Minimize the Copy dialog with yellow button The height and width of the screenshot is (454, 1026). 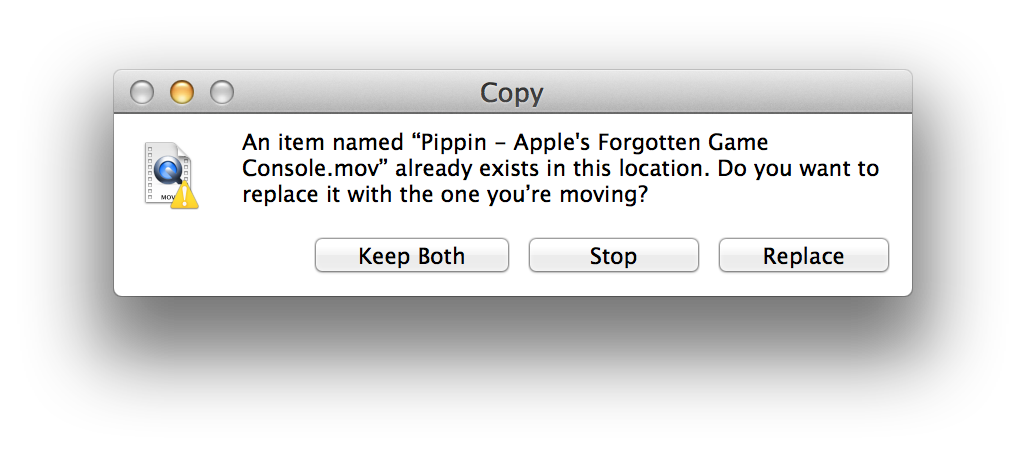181,93
